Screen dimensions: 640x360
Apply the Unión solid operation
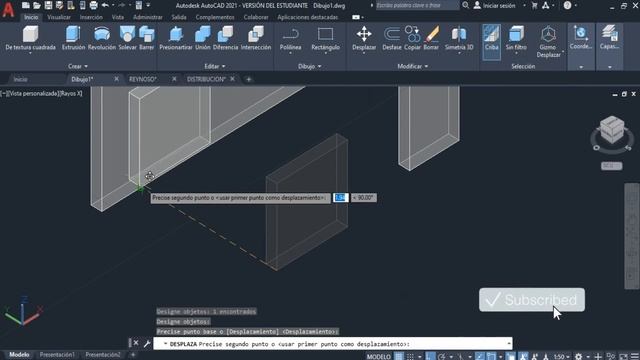(x=202, y=38)
